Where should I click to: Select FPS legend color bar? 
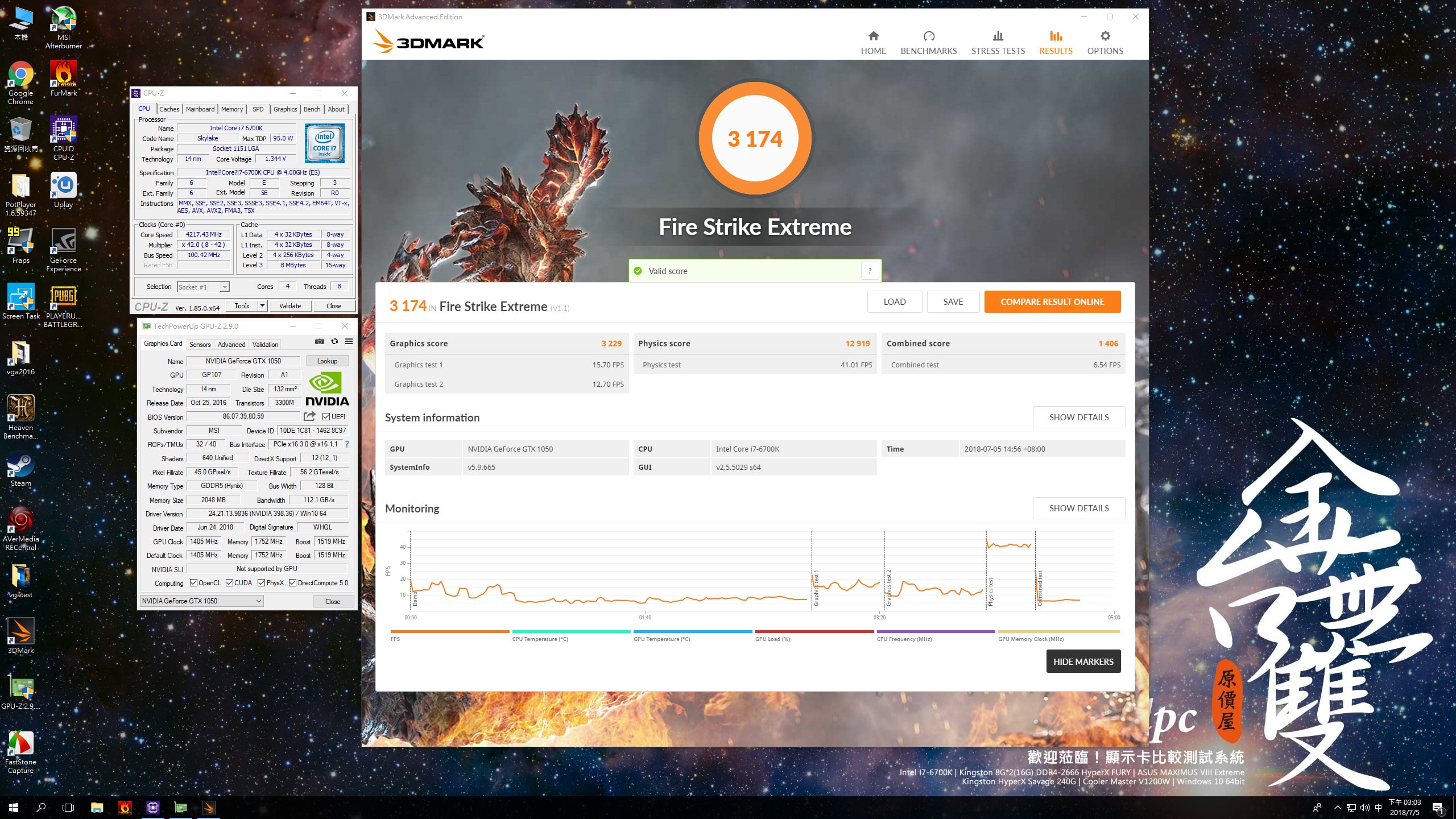click(449, 631)
